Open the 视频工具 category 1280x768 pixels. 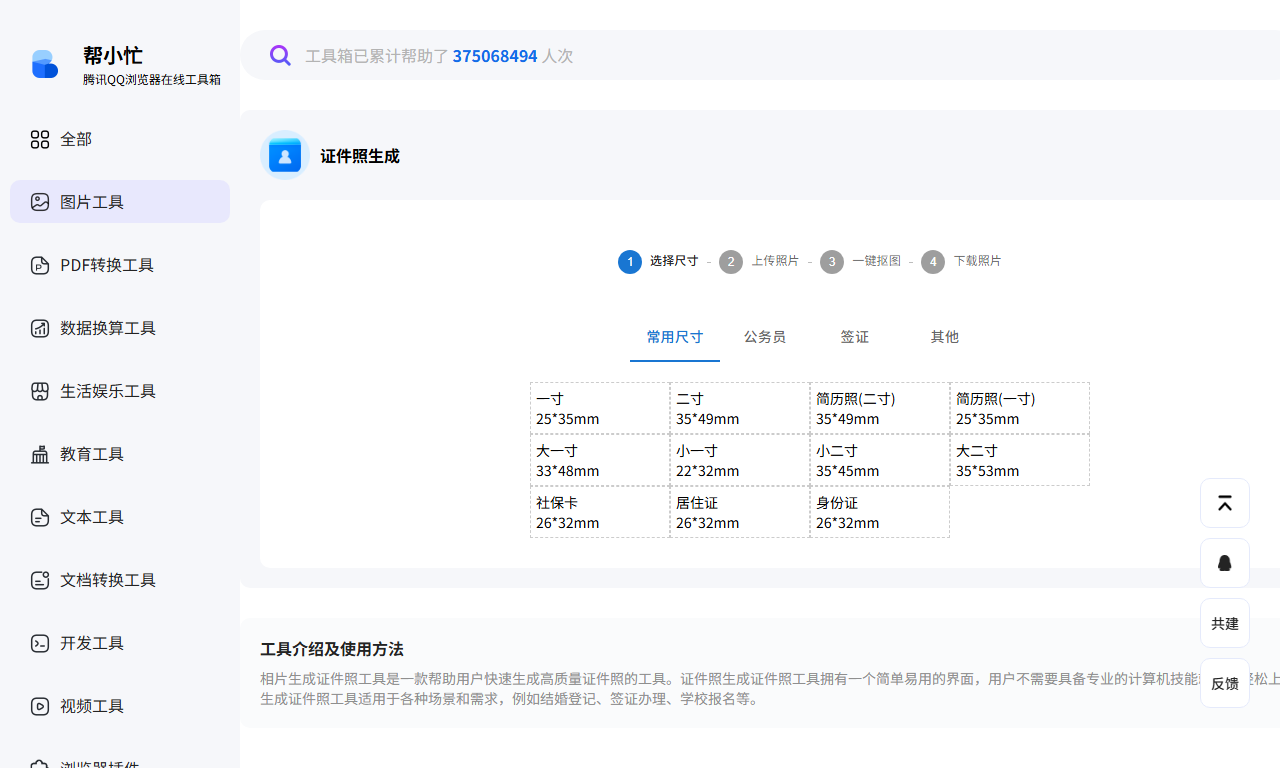click(120, 706)
